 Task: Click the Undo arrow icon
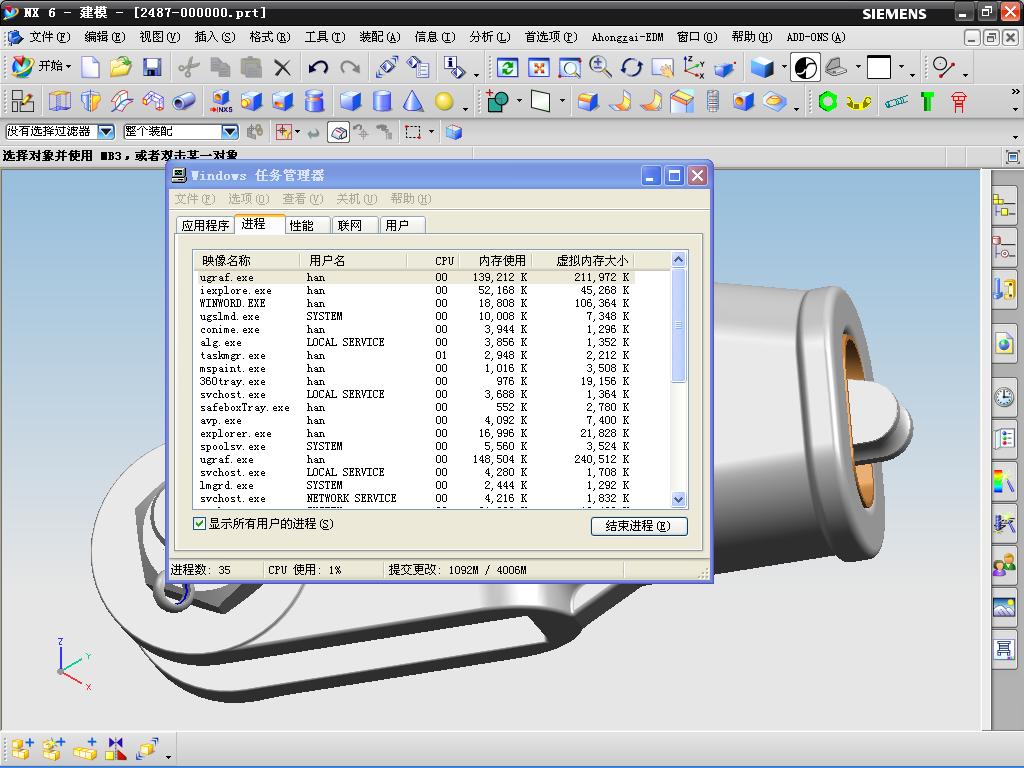[x=318, y=67]
